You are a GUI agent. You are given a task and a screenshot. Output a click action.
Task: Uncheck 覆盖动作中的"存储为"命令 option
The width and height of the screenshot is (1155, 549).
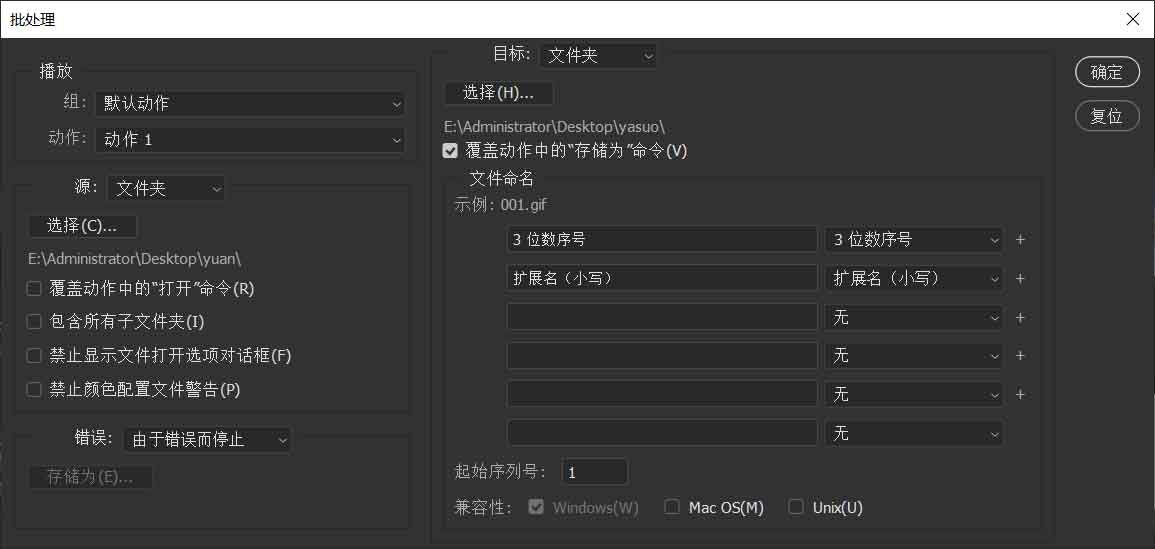click(x=450, y=151)
